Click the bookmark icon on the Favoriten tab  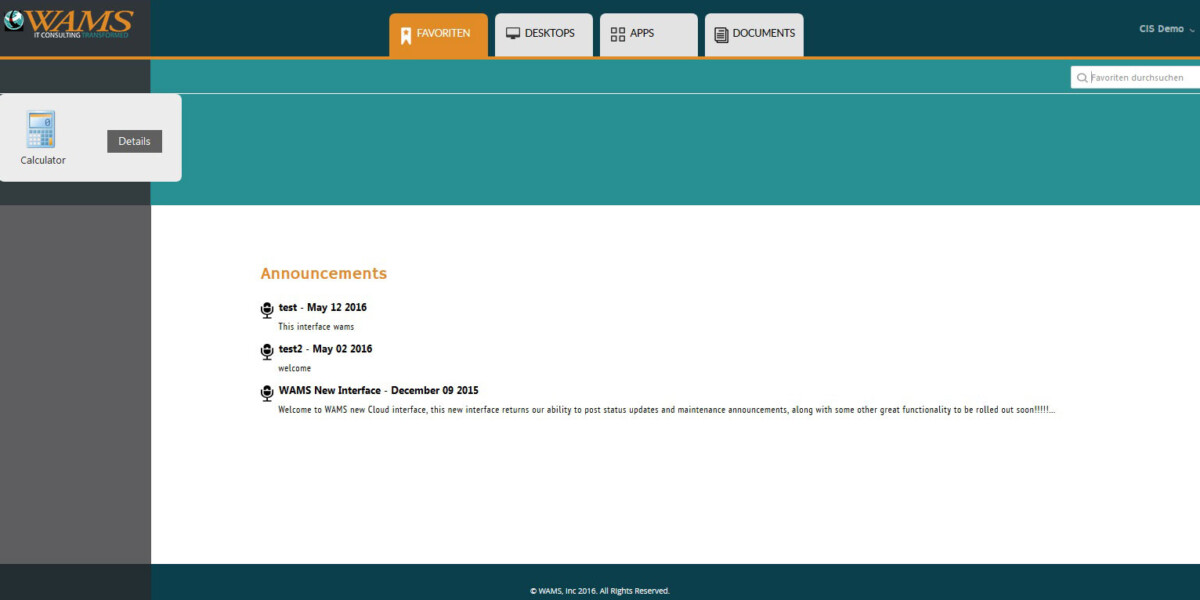(405, 35)
